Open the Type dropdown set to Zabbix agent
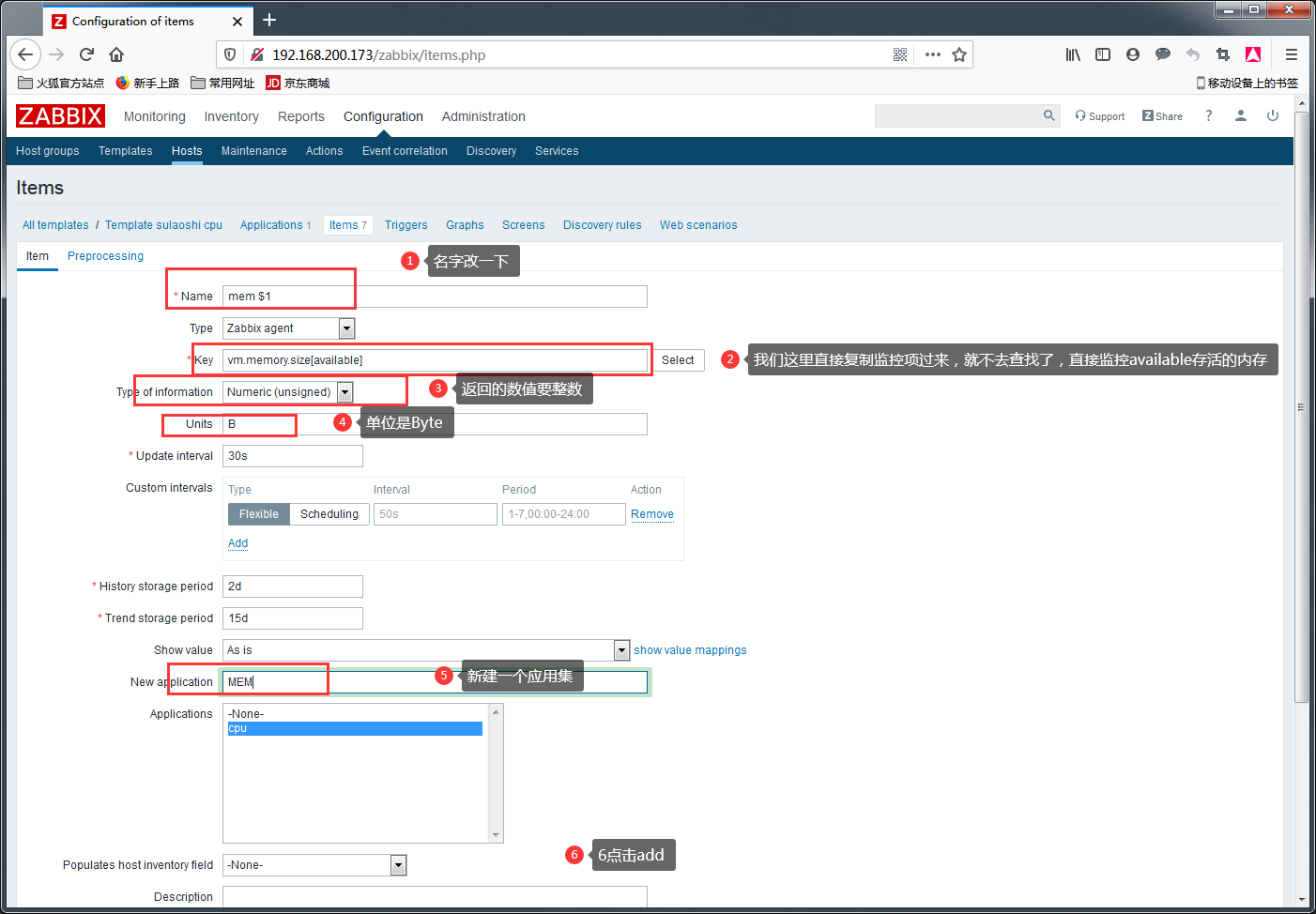This screenshot has height=914, width=1316. tap(289, 328)
